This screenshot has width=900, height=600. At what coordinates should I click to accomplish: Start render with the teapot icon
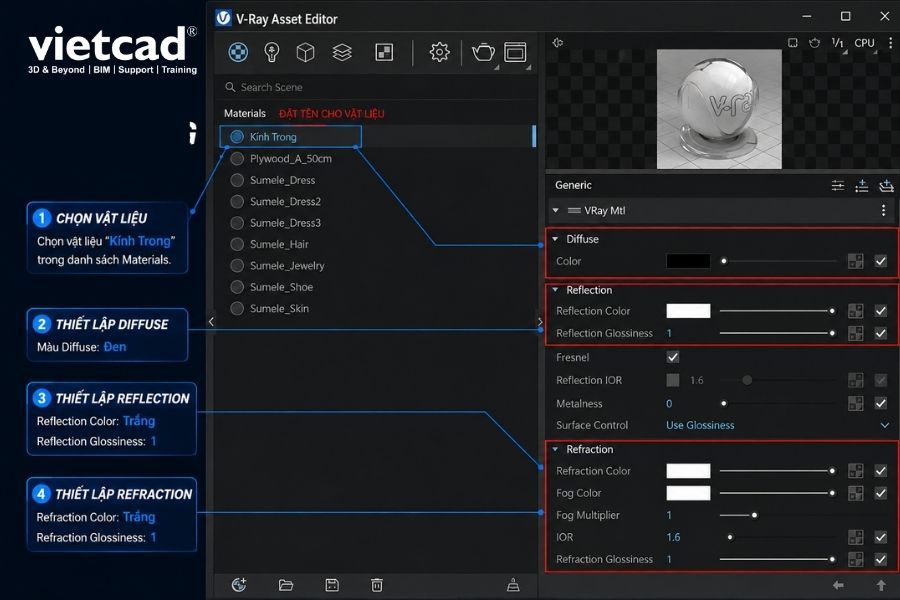coord(483,52)
